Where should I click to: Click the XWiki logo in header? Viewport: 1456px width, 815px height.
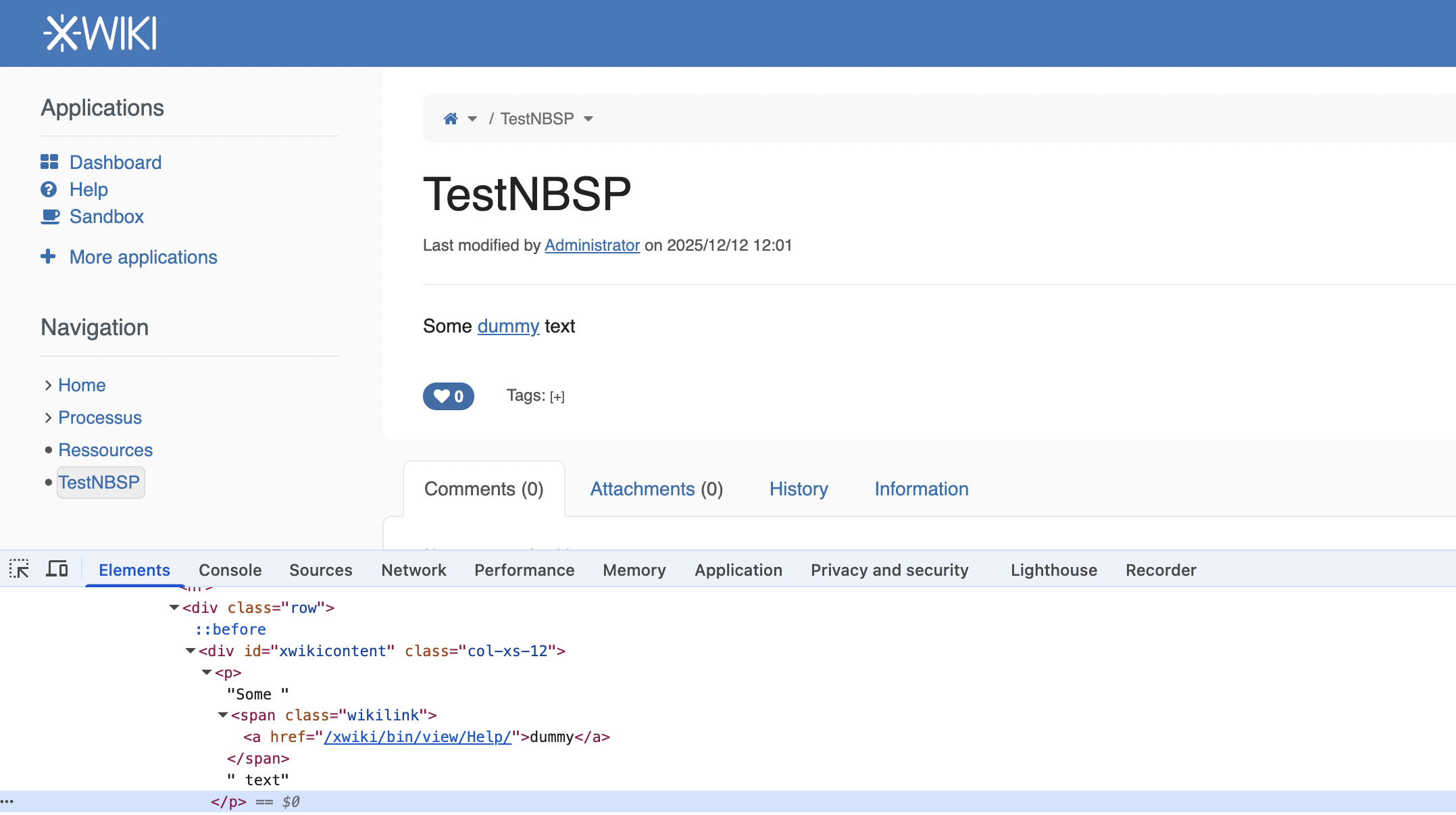click(100, 33)
